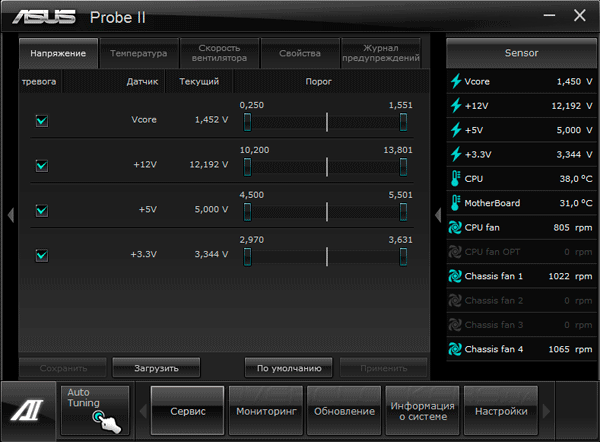Click the +3.3V lightning bolt sensor icon
Image resolution: width=600 pixels, height=442 pixels.
point(455,154)
